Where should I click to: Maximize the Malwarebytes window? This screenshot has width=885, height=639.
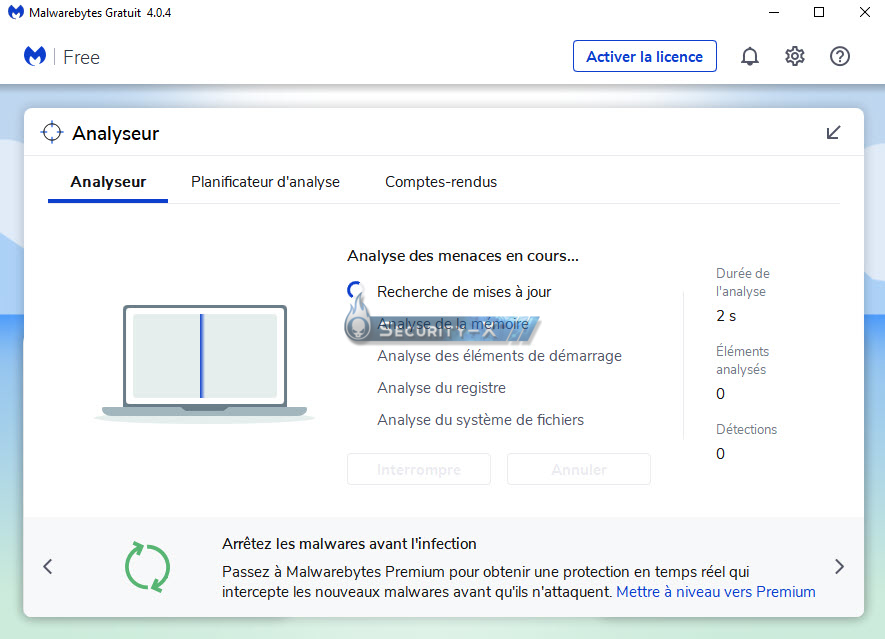click(x=819, y=12)
